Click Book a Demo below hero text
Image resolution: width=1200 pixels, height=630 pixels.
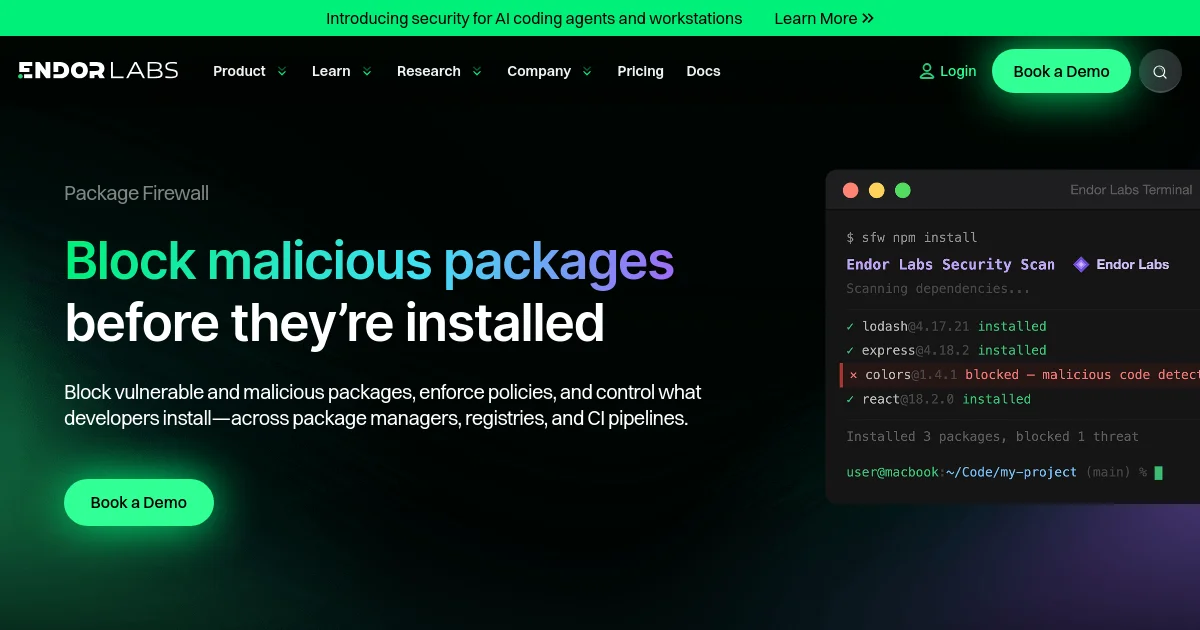(x=139, y=502)
